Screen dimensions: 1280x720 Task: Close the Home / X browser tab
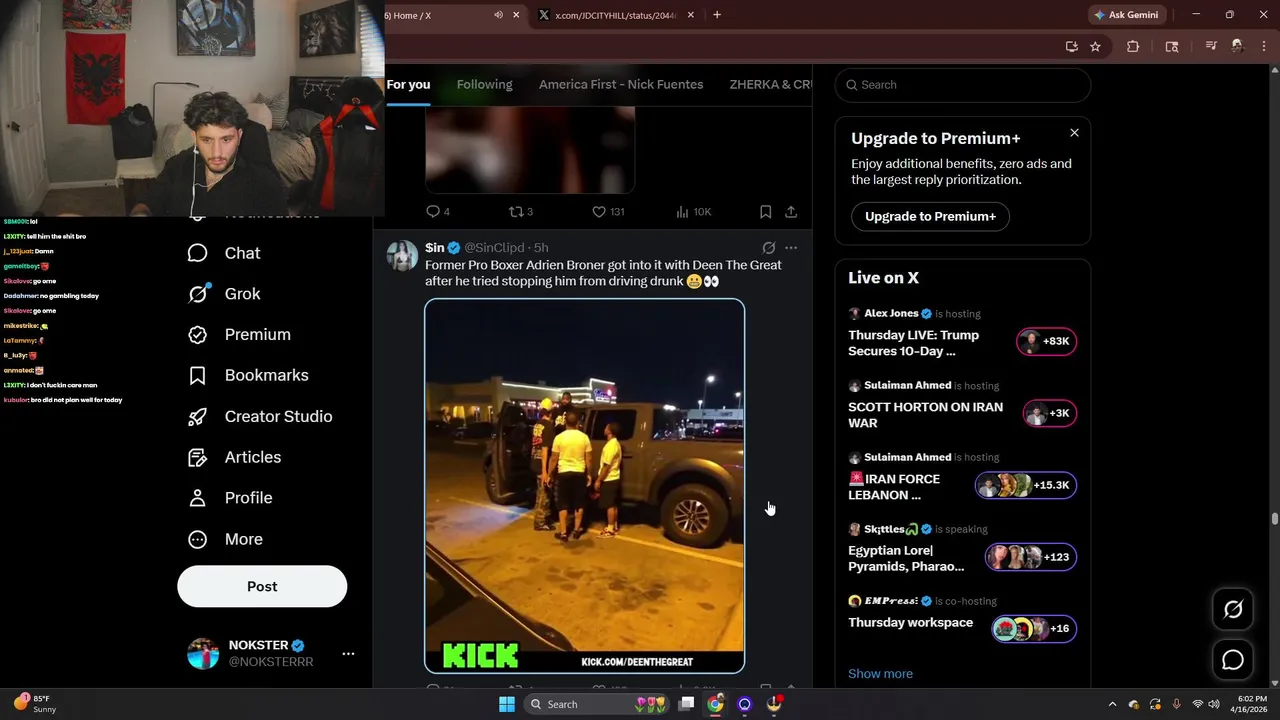click(517, 15)
